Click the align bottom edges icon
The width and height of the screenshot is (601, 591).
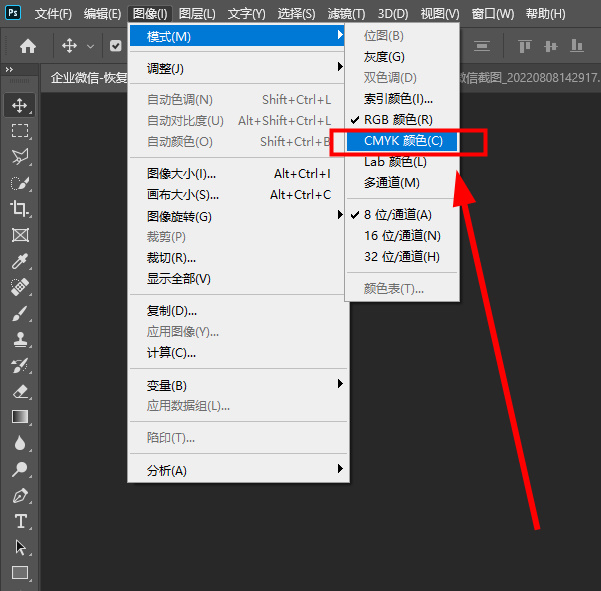(x=576, y=46)
